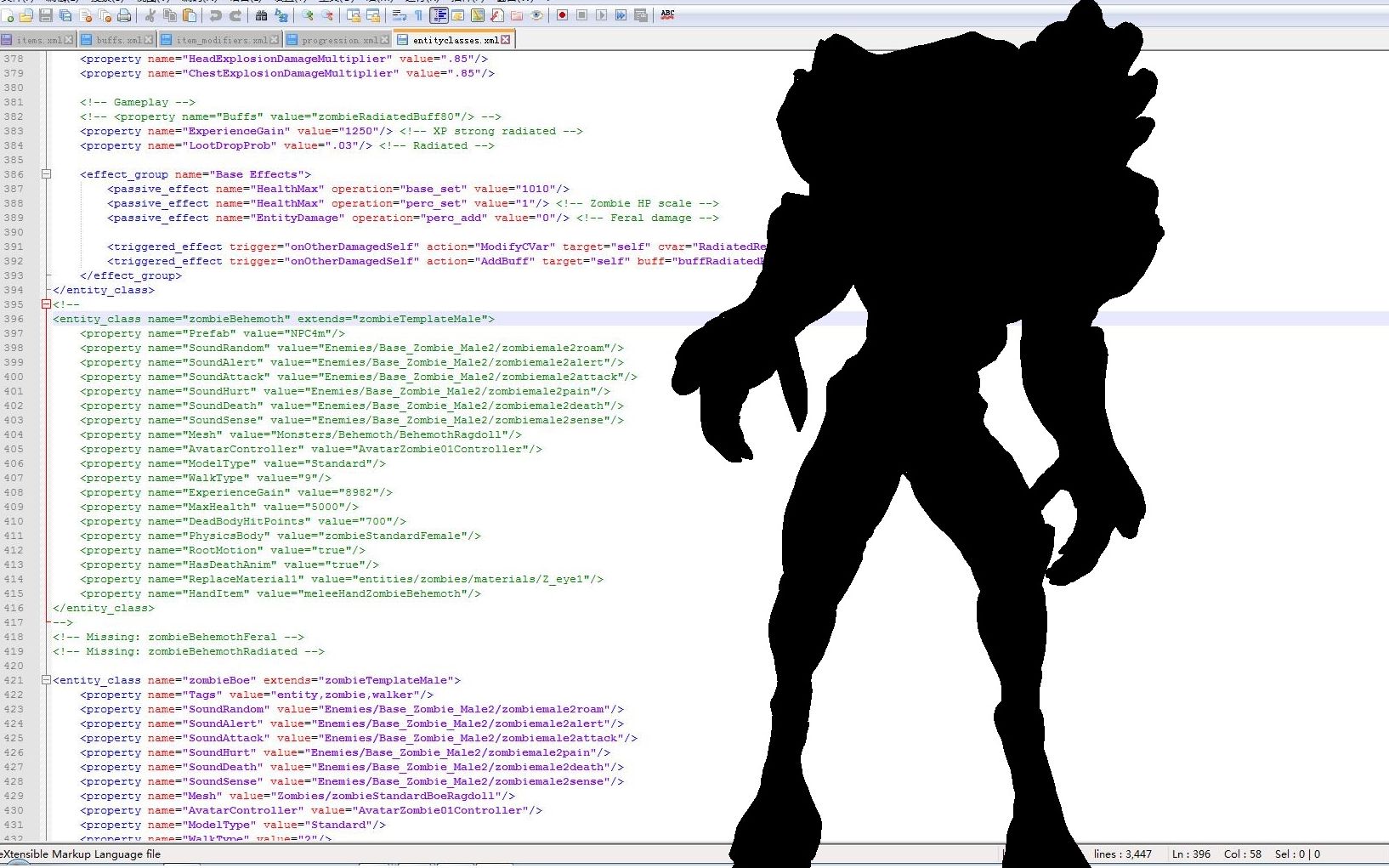Toggle the indent guide button

tap(439, 15)
